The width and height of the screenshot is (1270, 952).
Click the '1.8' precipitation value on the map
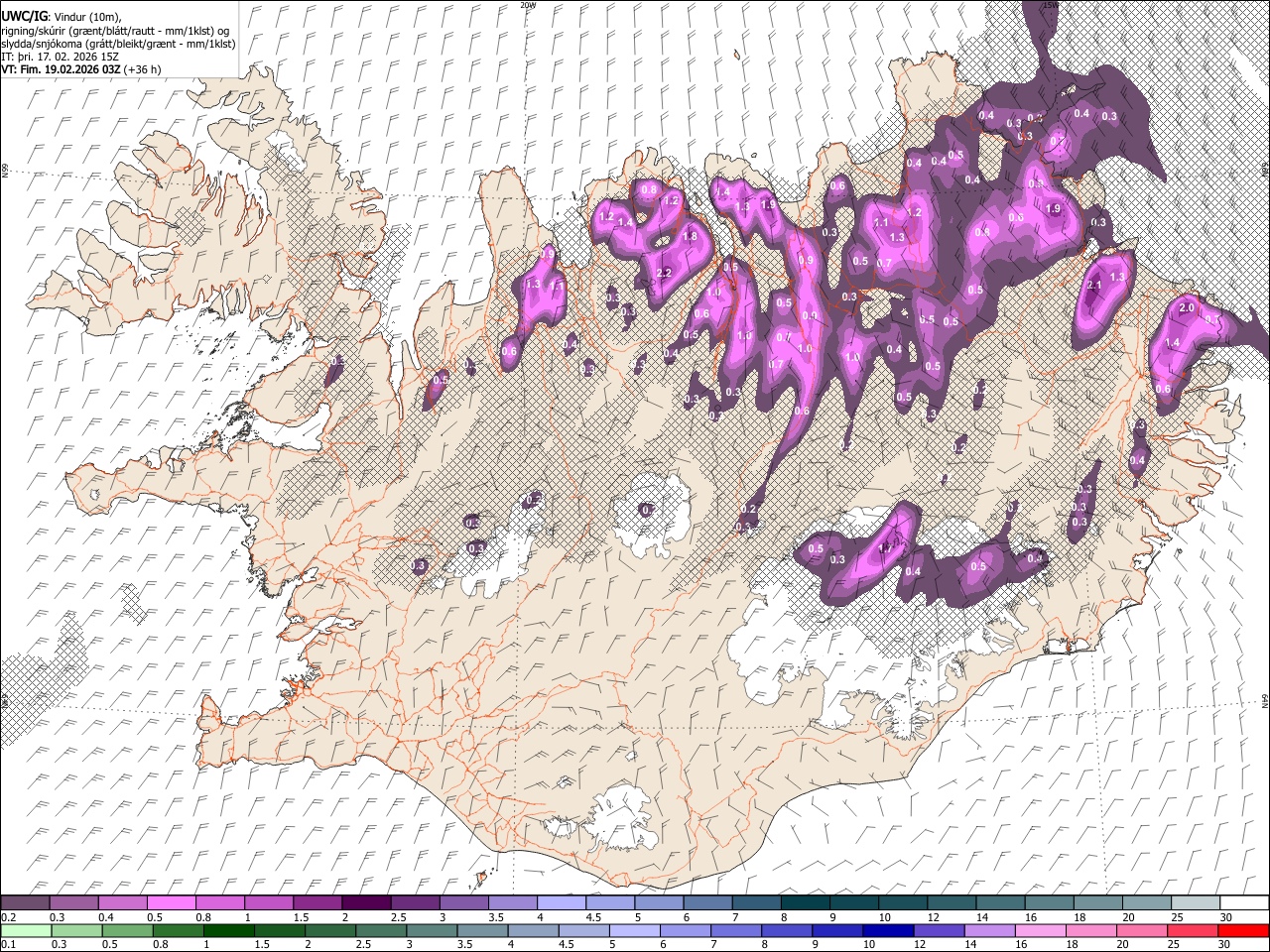pos(691,237)
